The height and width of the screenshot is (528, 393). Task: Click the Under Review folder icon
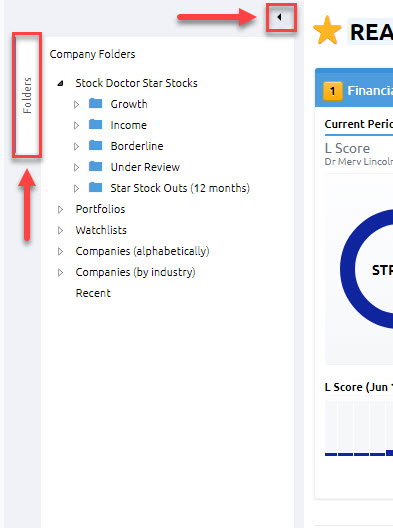(95, 166)
